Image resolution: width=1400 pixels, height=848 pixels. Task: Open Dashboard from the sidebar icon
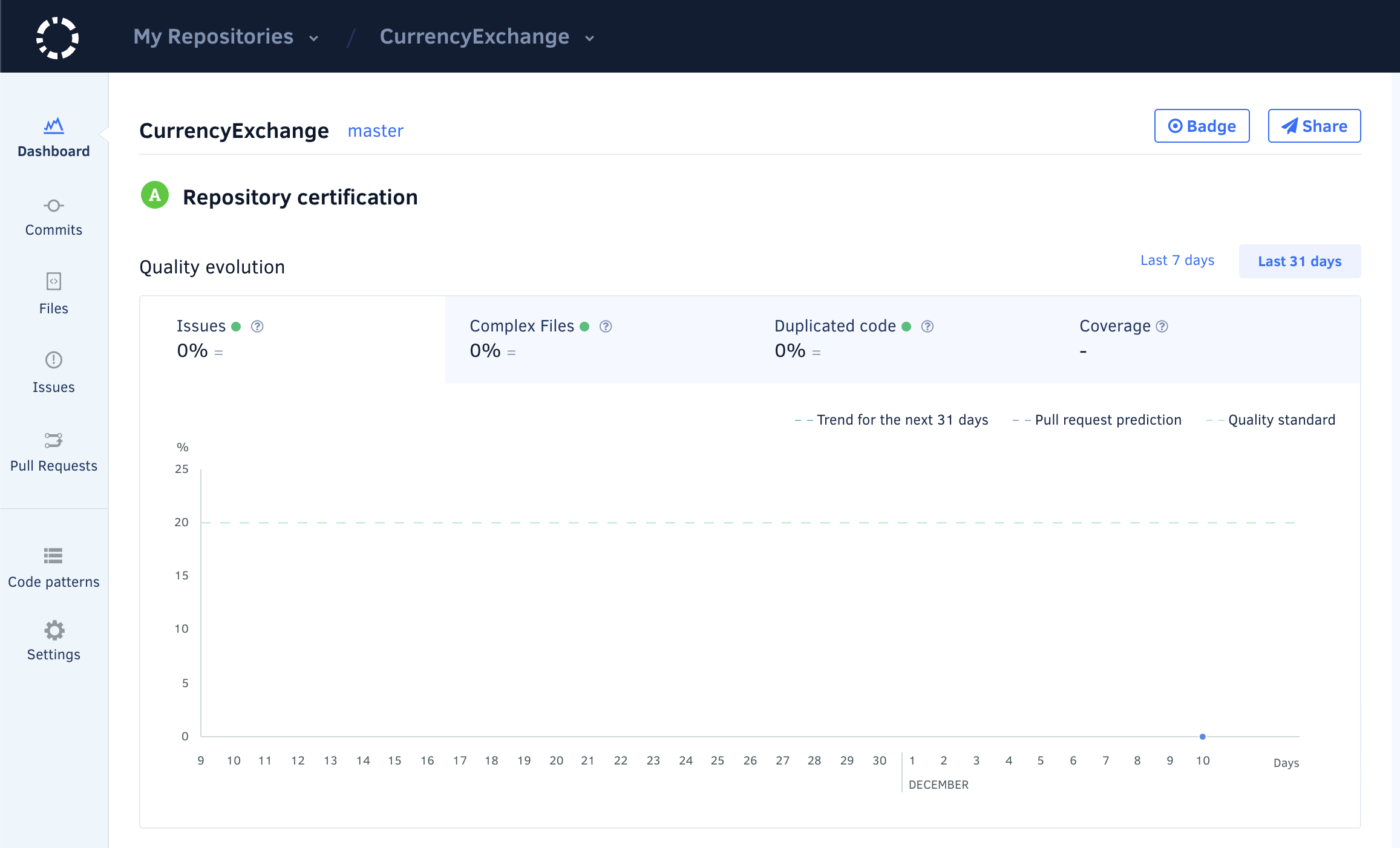53,126
